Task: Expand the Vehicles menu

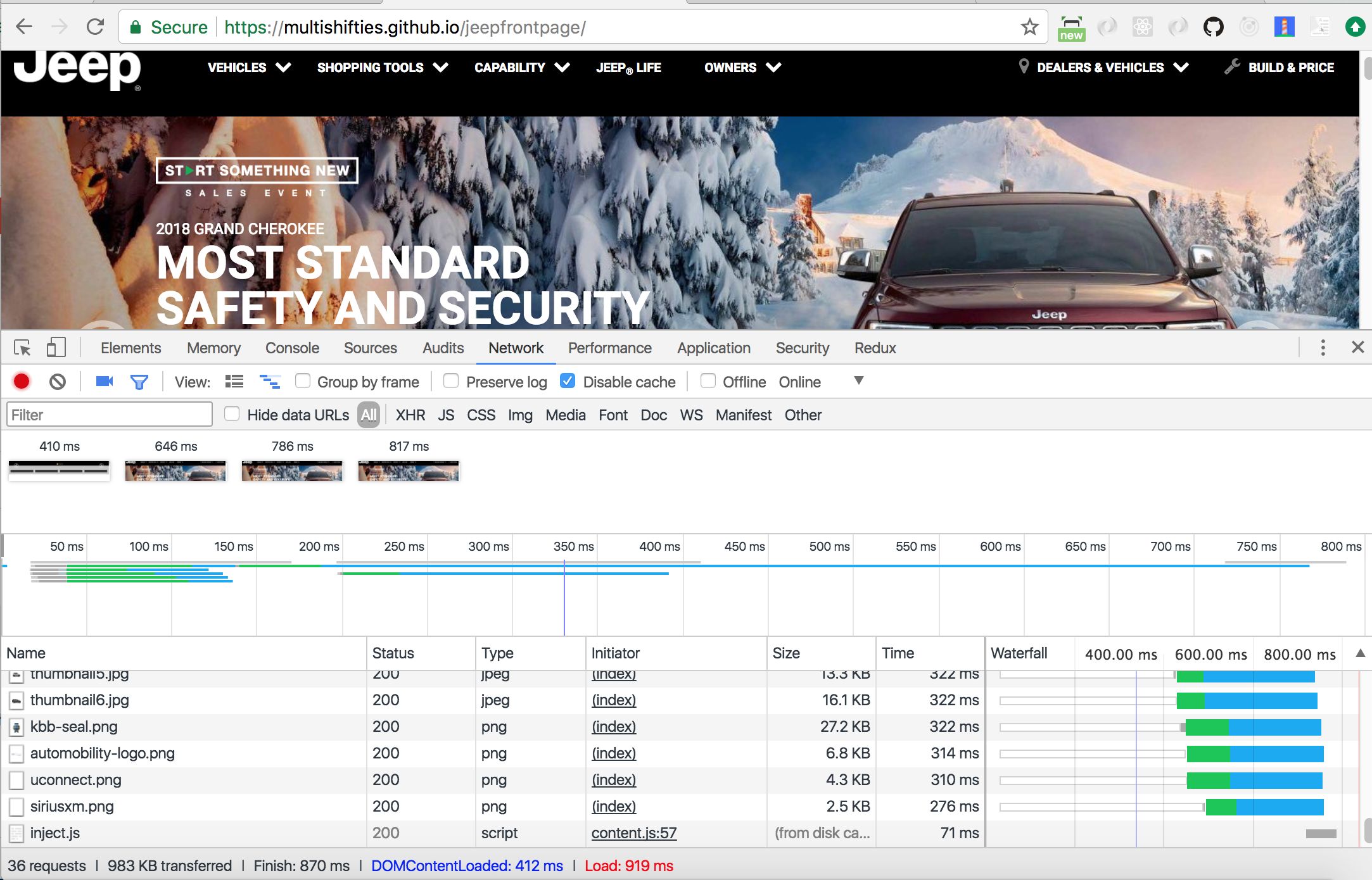Action: click(249, 67)
